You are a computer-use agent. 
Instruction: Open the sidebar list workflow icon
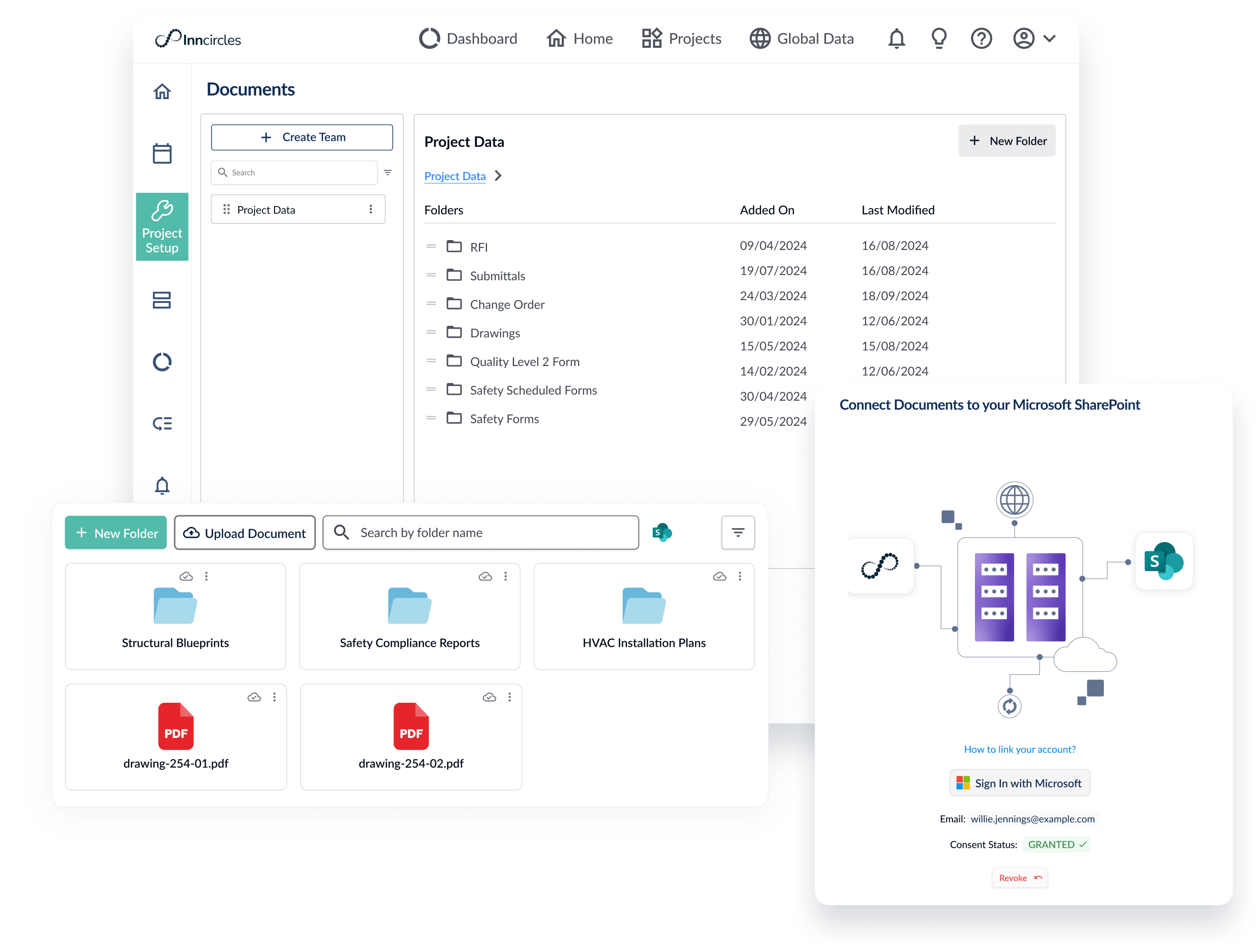pos(162,423)
